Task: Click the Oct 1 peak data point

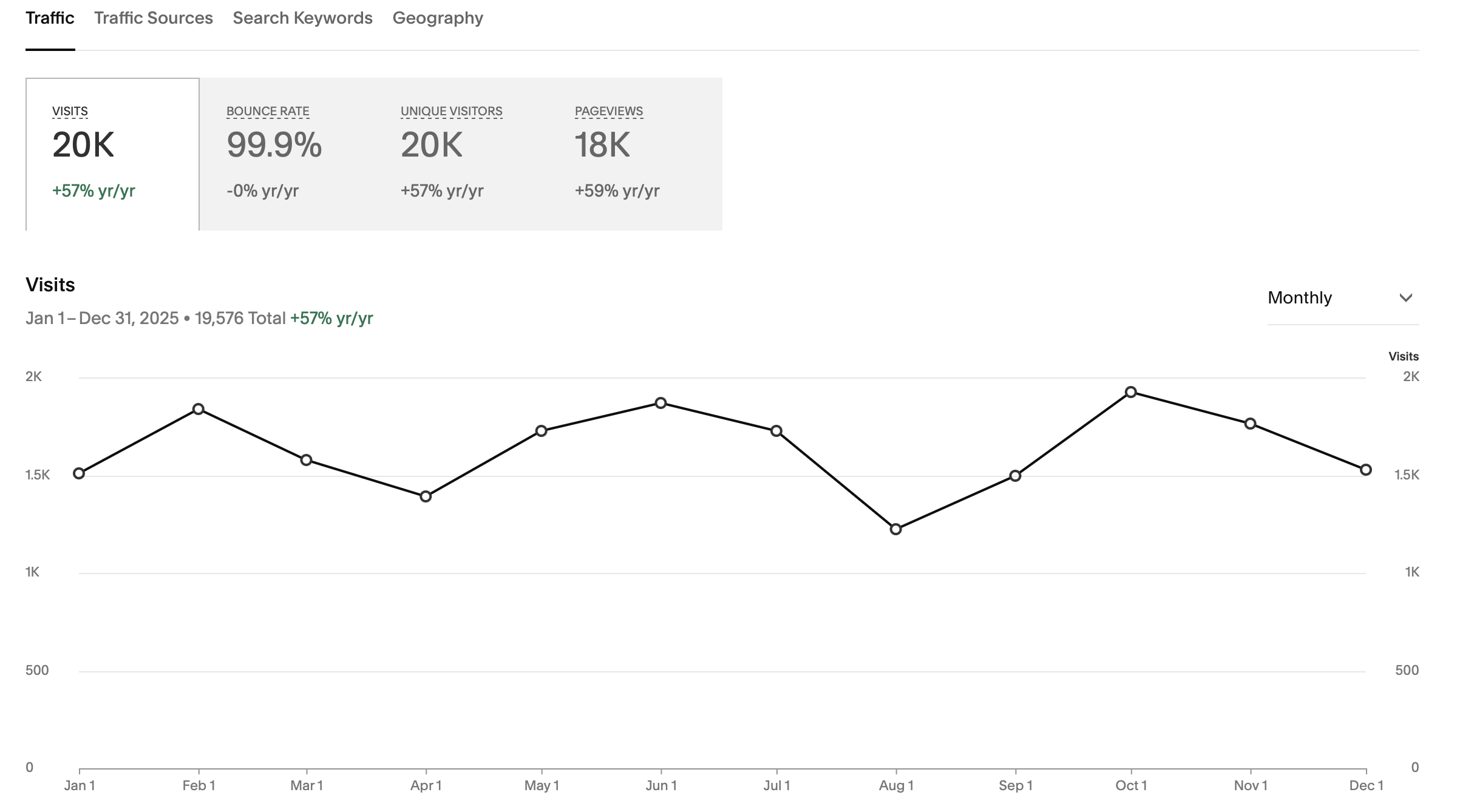Action: click(x=1131, y=392)
